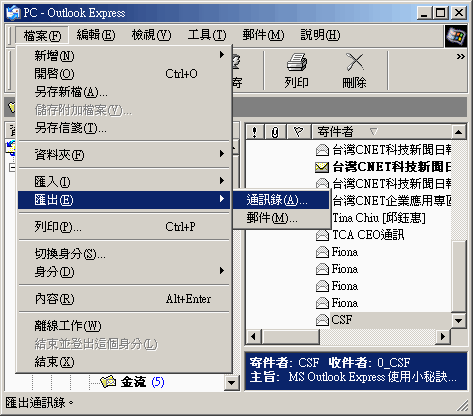Sort by flag column icon

[298, 132]
